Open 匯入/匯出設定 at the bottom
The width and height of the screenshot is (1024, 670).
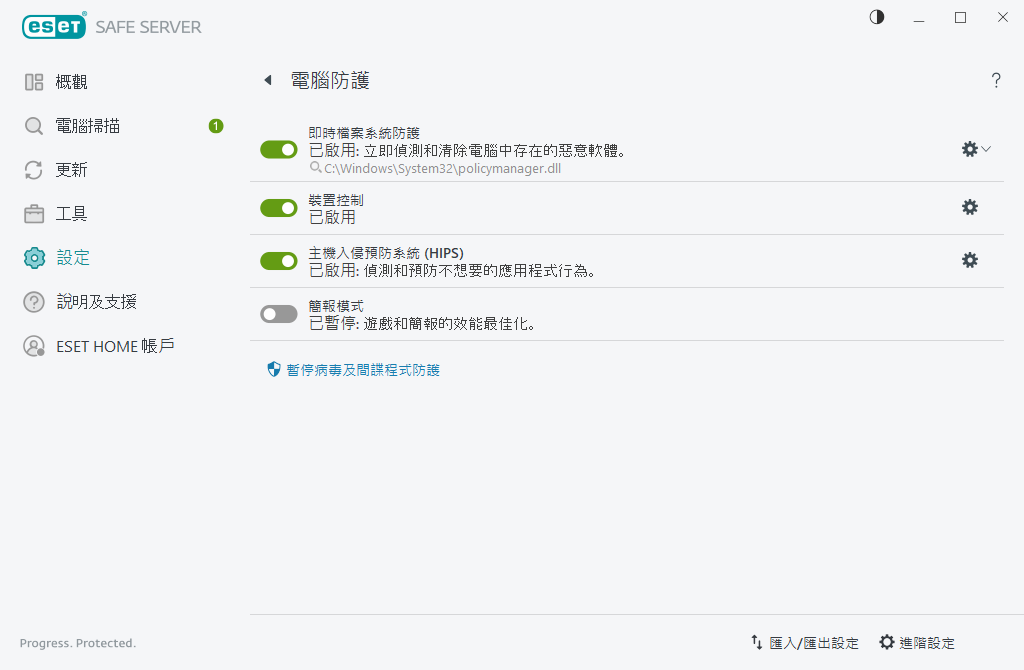[x=804, y=643]
